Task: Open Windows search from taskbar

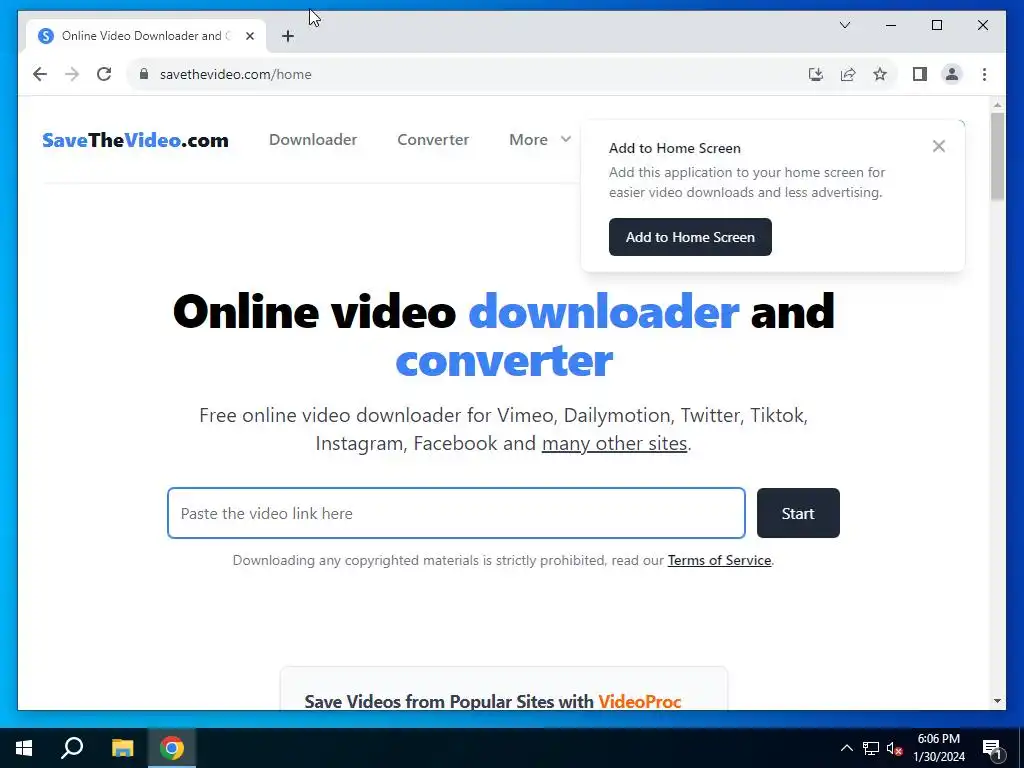Action: 72,748
